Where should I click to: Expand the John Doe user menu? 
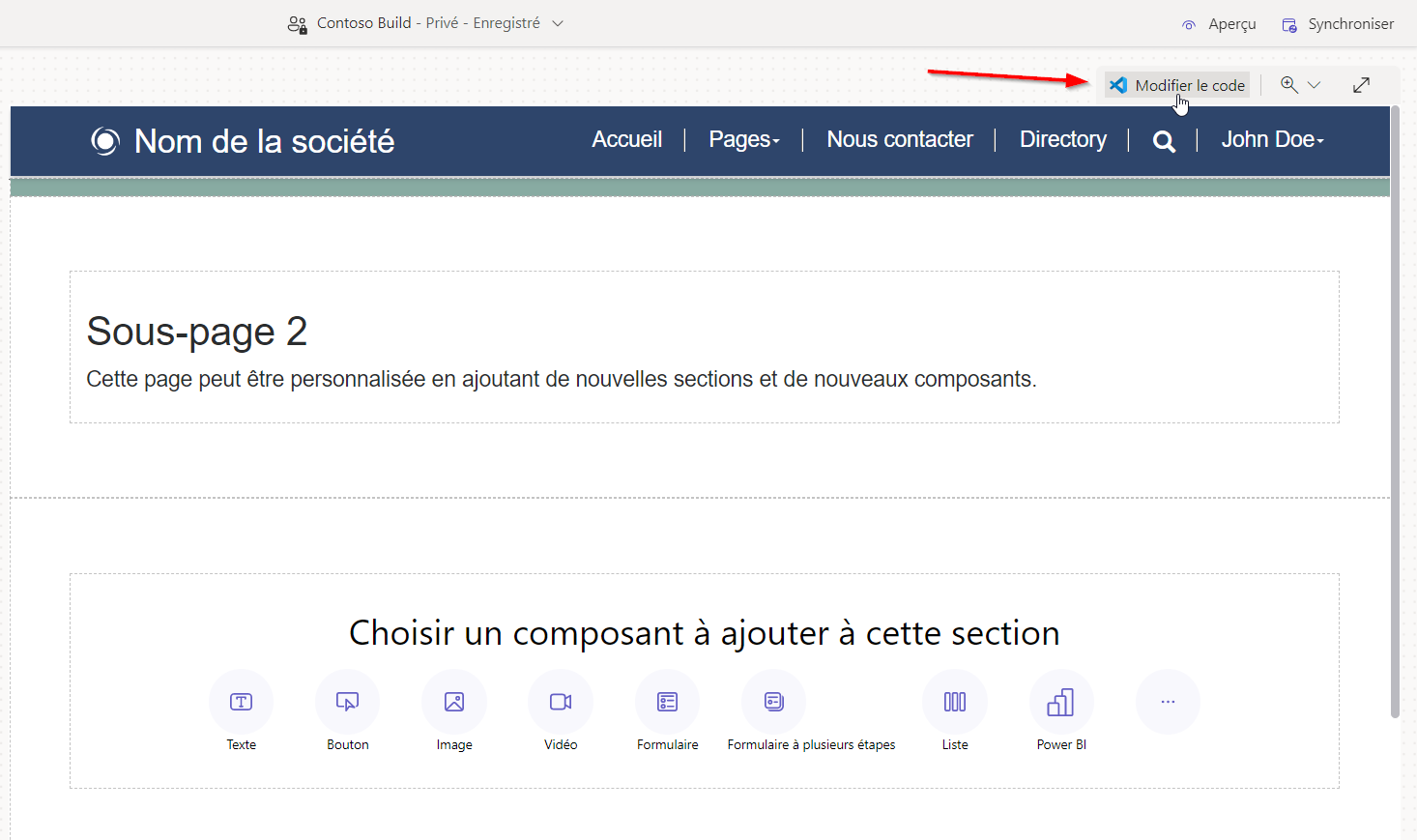(x=1273, y=140)
